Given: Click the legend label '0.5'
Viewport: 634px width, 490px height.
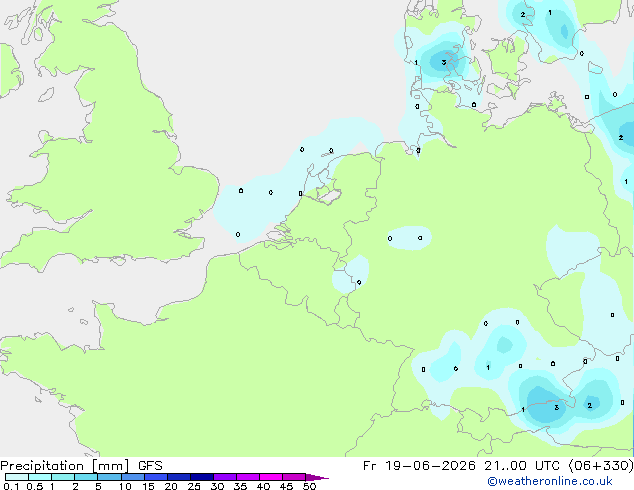Looking at the screenshot, I should (34, 486).
